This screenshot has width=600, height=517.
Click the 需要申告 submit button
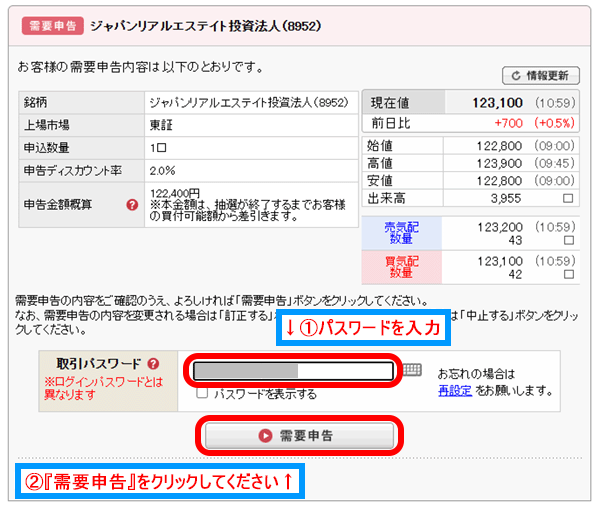pos(299,435)
